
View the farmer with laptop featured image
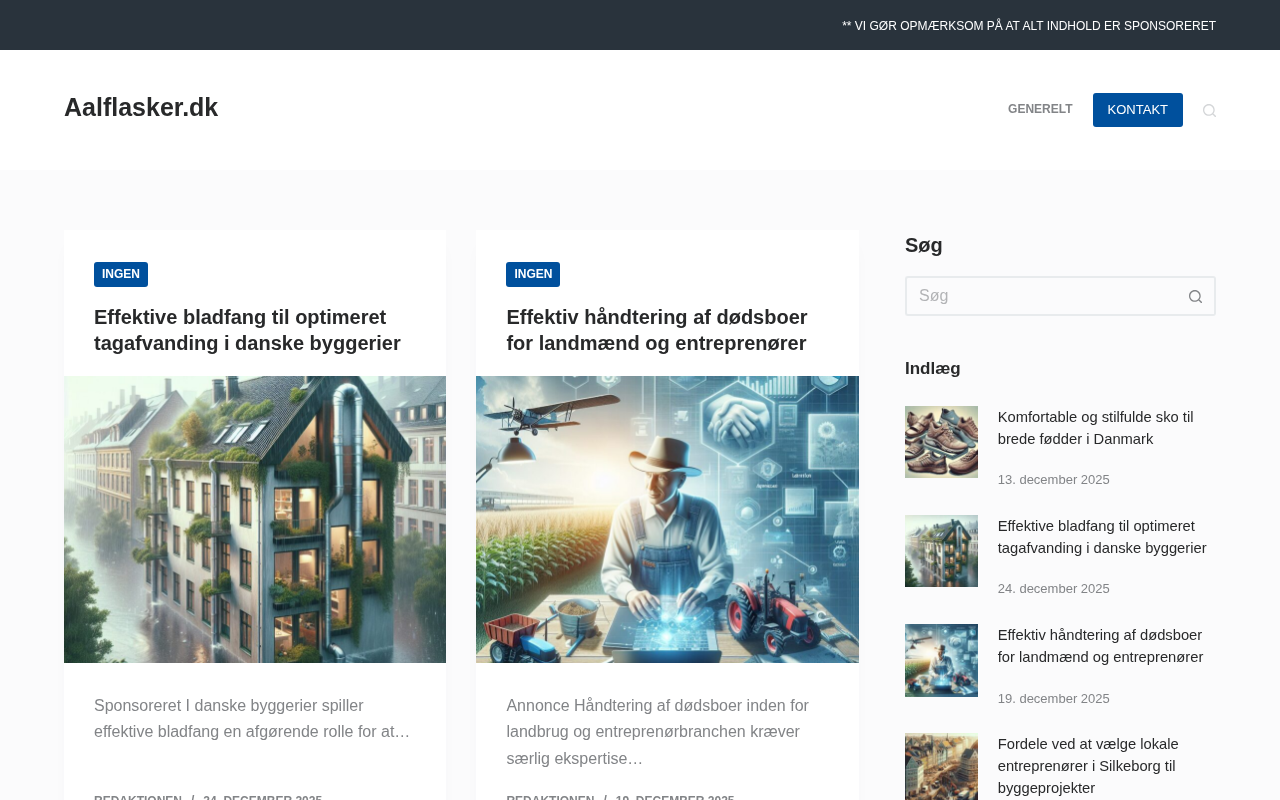(667, 519)
